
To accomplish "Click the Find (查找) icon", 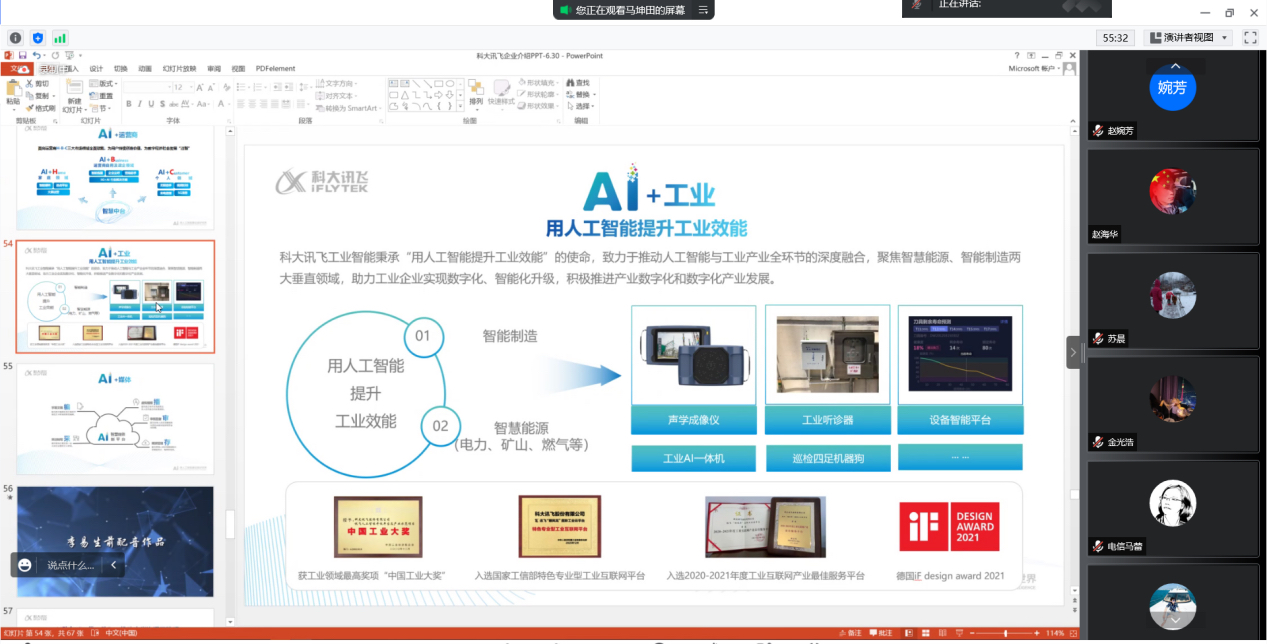I will point(578,83).
